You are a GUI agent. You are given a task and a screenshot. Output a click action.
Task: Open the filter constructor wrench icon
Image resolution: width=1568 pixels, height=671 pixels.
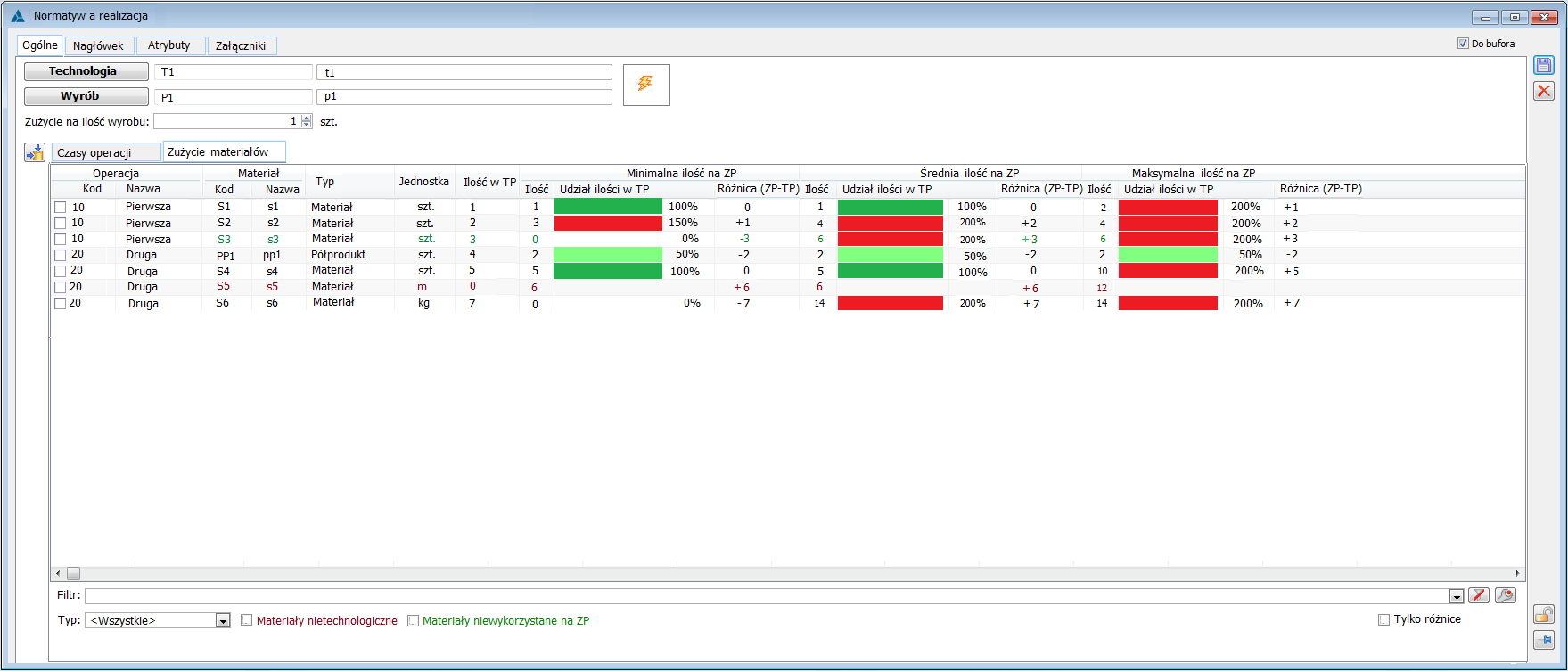pos(1506,595)
